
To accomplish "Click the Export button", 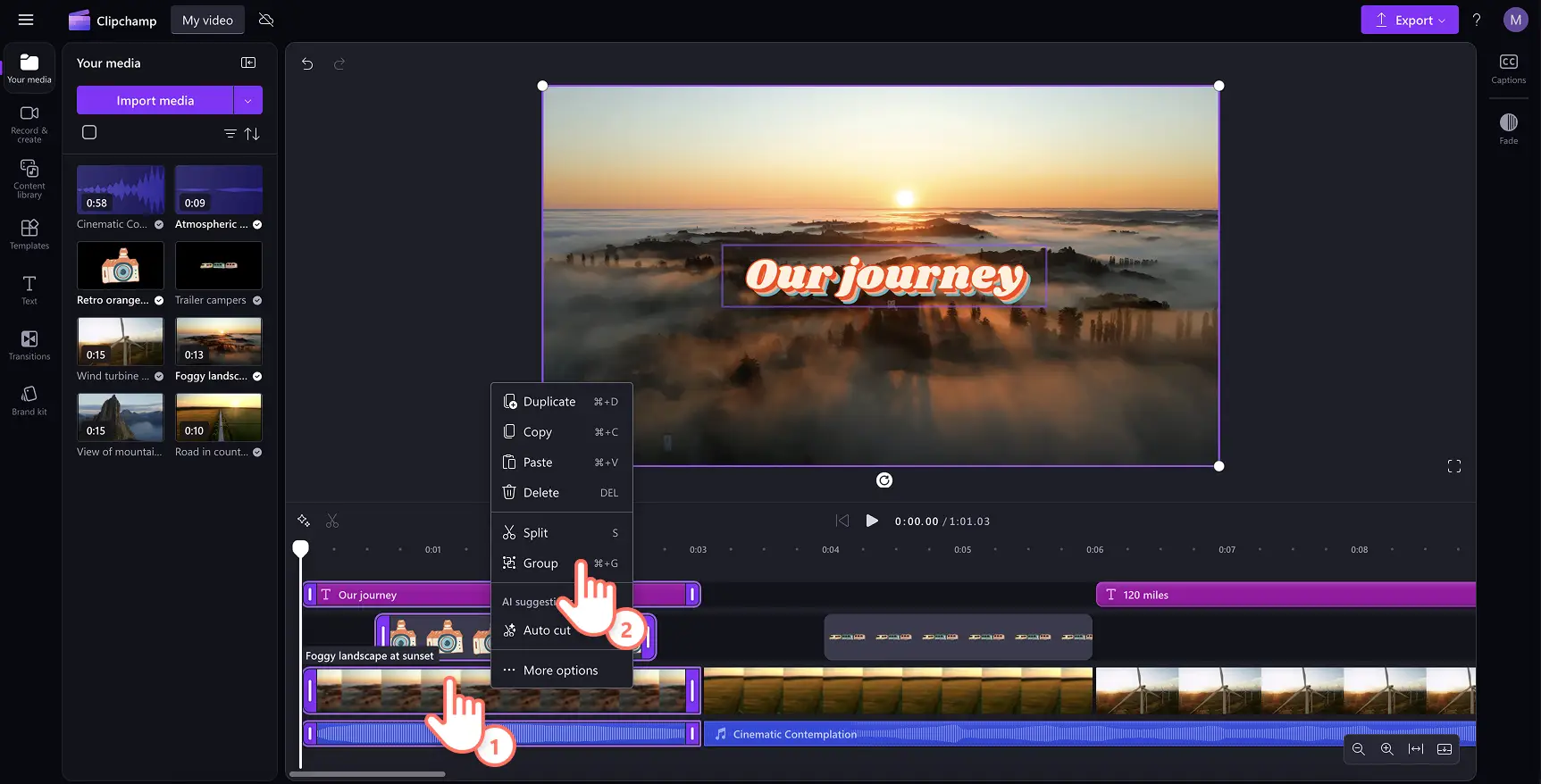I will [1409, 20].
